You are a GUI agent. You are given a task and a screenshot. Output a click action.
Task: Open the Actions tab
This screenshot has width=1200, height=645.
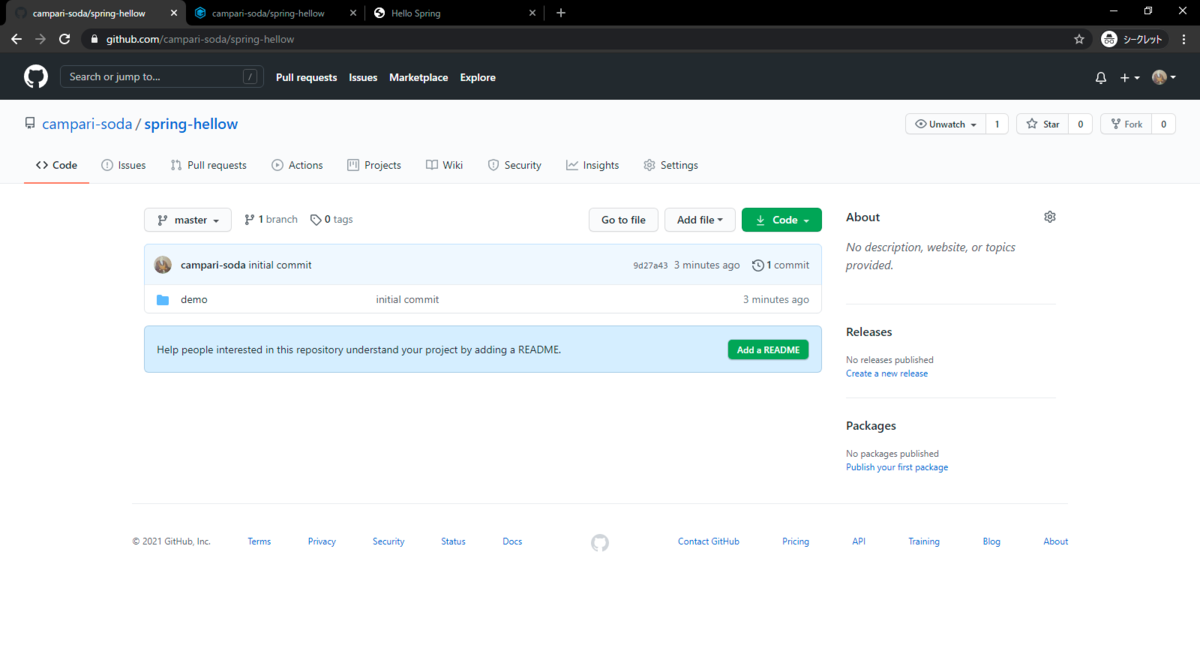297,165
